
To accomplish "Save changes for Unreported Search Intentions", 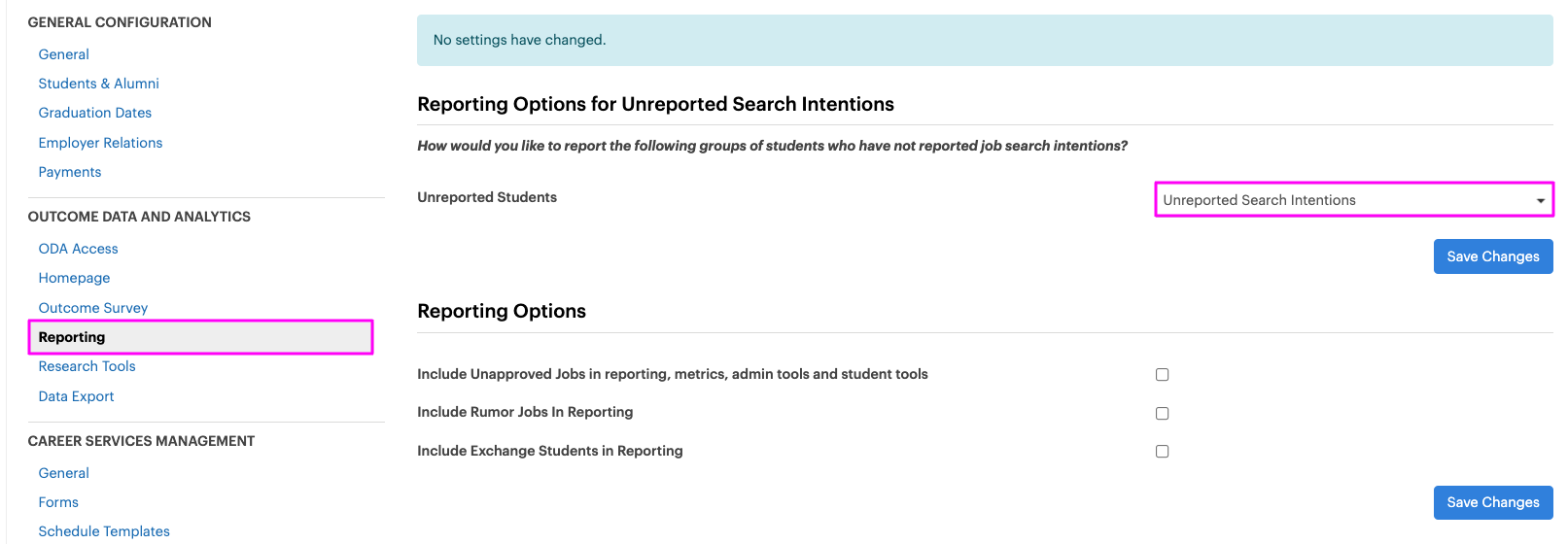I will click(1492, 256).
